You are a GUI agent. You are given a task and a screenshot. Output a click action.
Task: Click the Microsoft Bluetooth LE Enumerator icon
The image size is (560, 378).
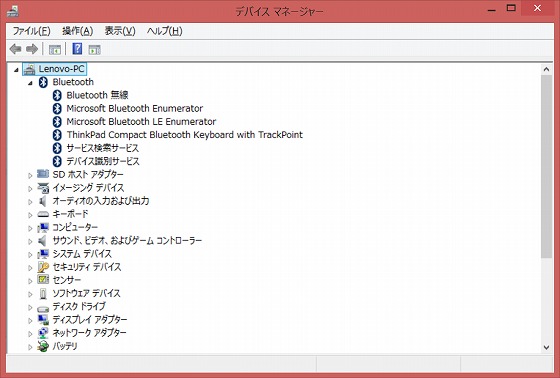[x=57, y=122]
